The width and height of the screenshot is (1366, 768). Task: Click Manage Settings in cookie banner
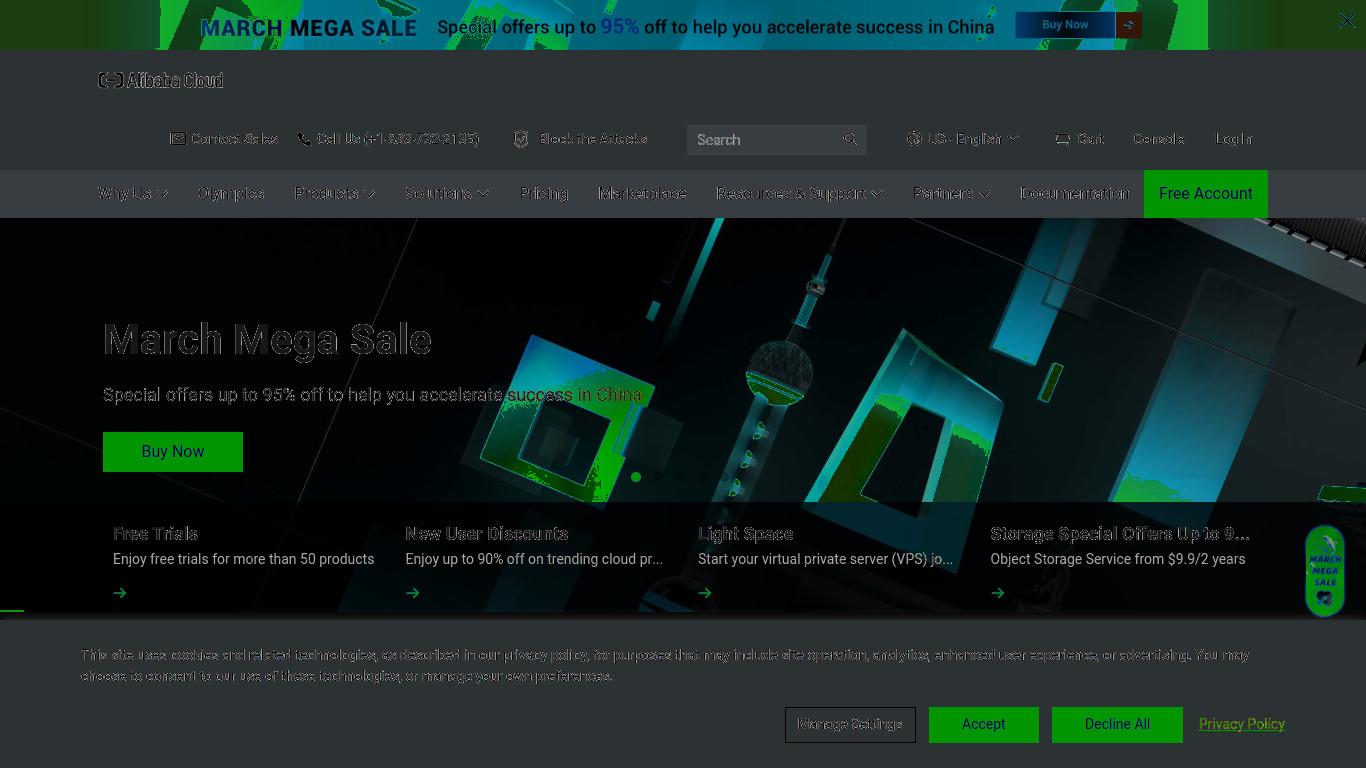pos(850,724)
